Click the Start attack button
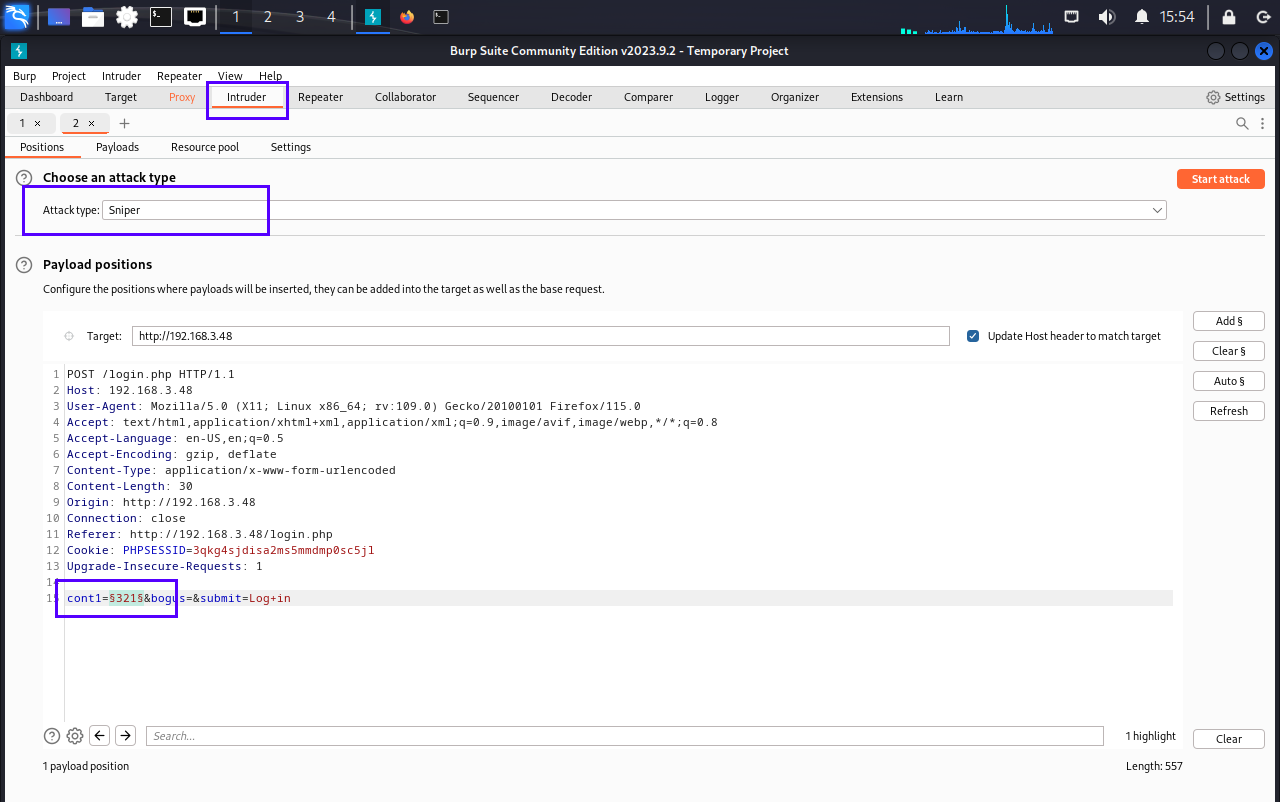 tap(1221, 179)
